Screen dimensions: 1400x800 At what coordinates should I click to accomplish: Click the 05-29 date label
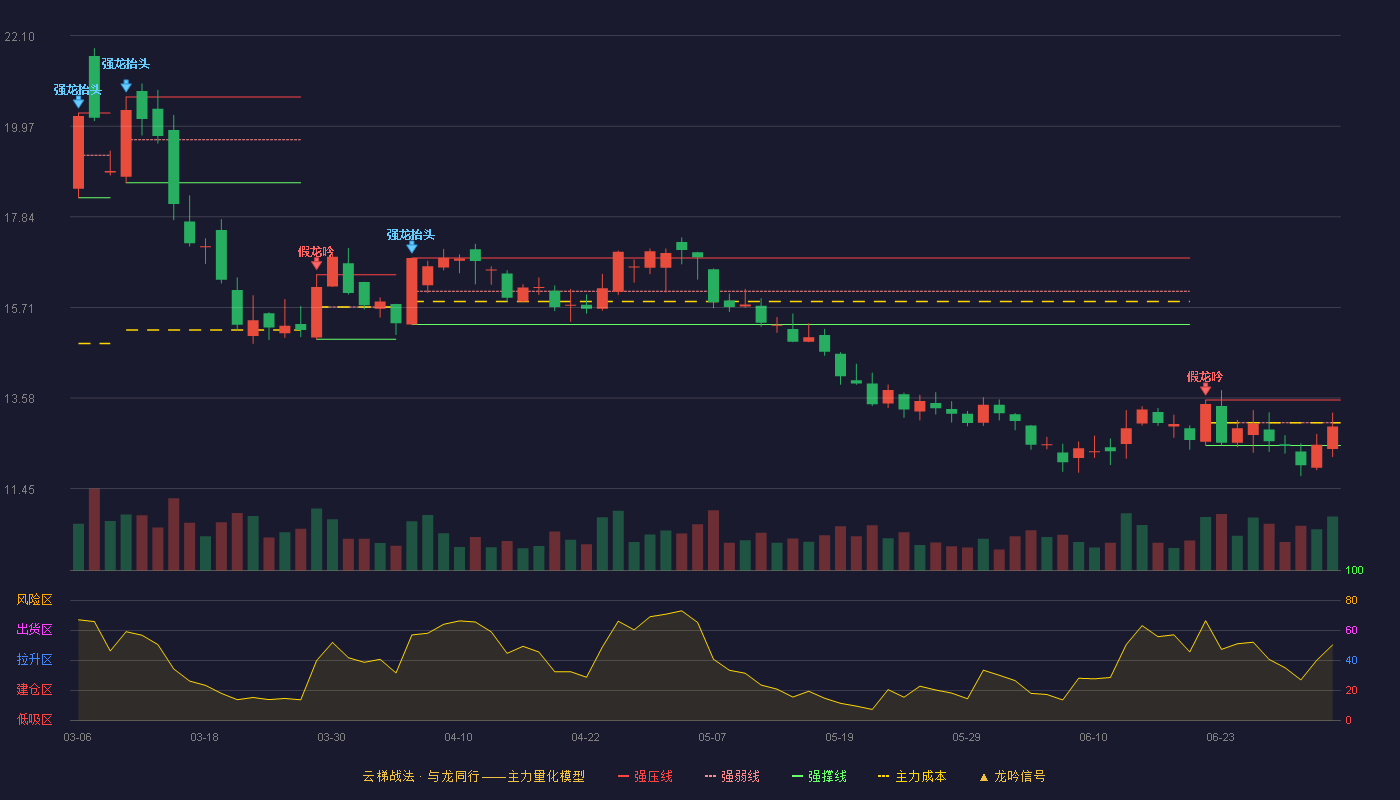966,737
